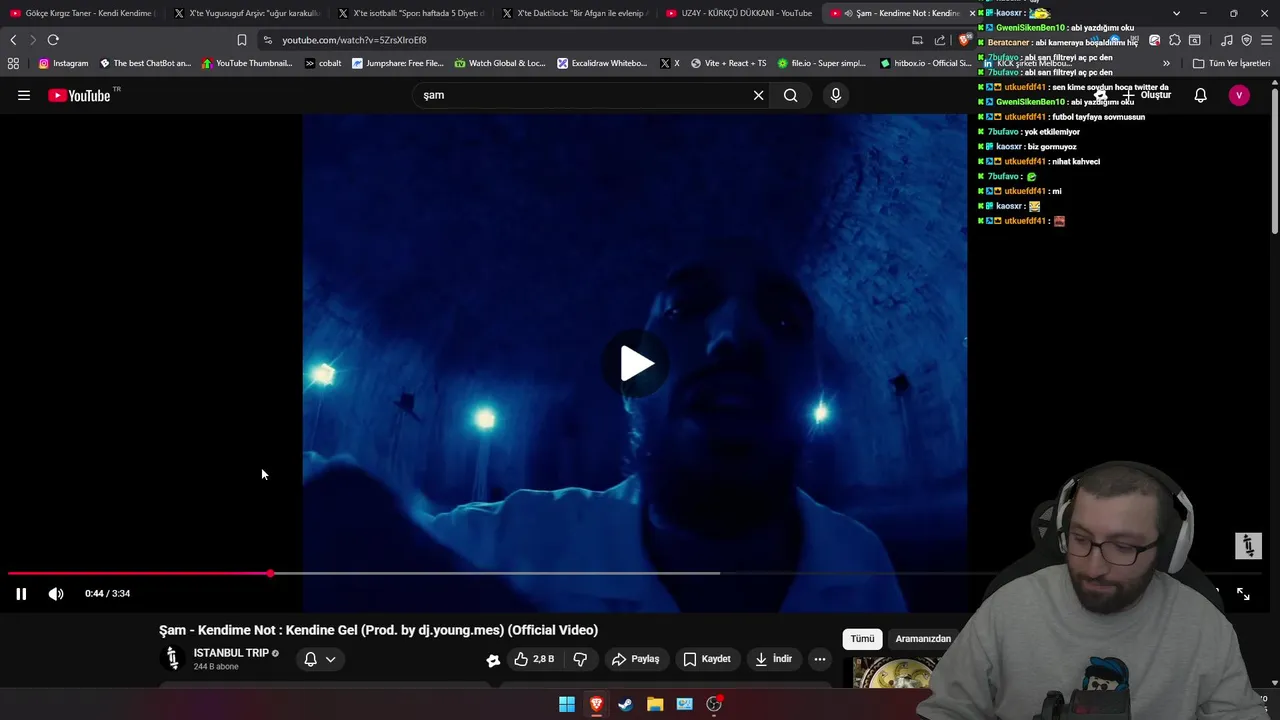Open ISTANBUL TRIP channel name link
This screenshot has height=720, width=1280.
231,653
